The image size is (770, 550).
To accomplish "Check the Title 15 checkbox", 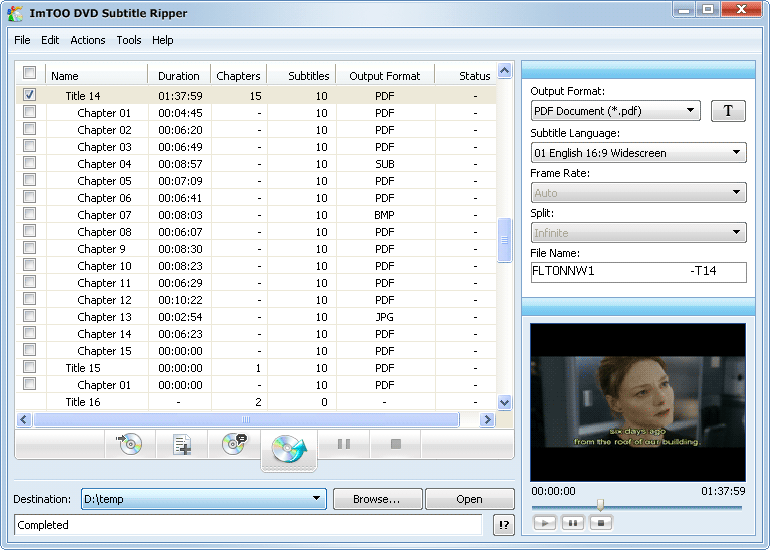I will pos(29,367).
